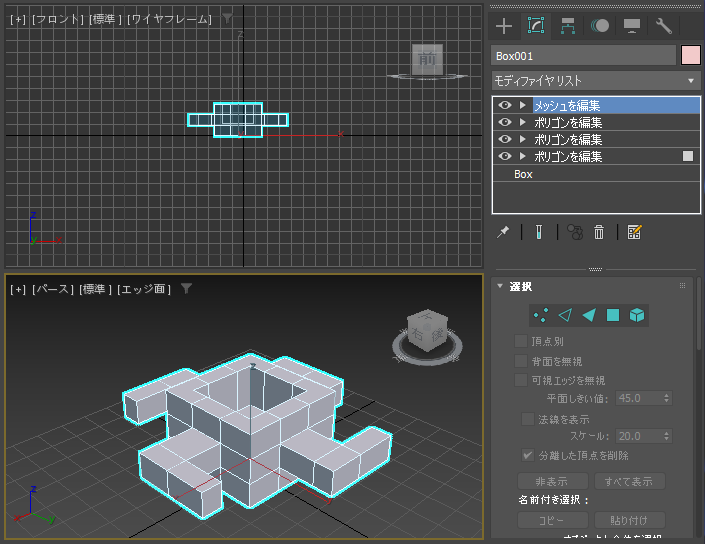The height and width of the screenshot is (544, 705).
Task: Toggle eye of first ポリゴンを編集 modifier
Action: tap(505, 122)
